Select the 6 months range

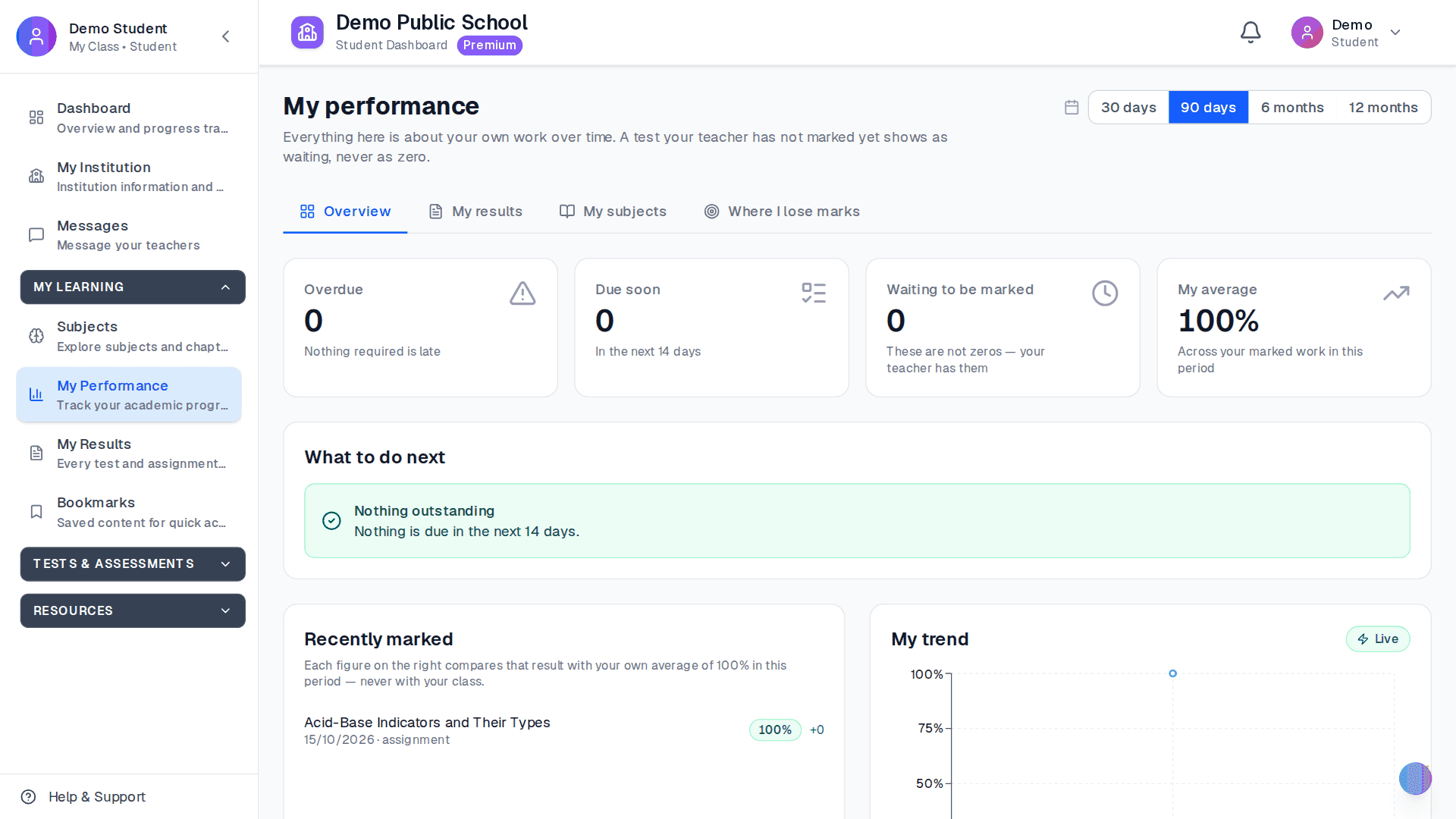(1292, 108)
